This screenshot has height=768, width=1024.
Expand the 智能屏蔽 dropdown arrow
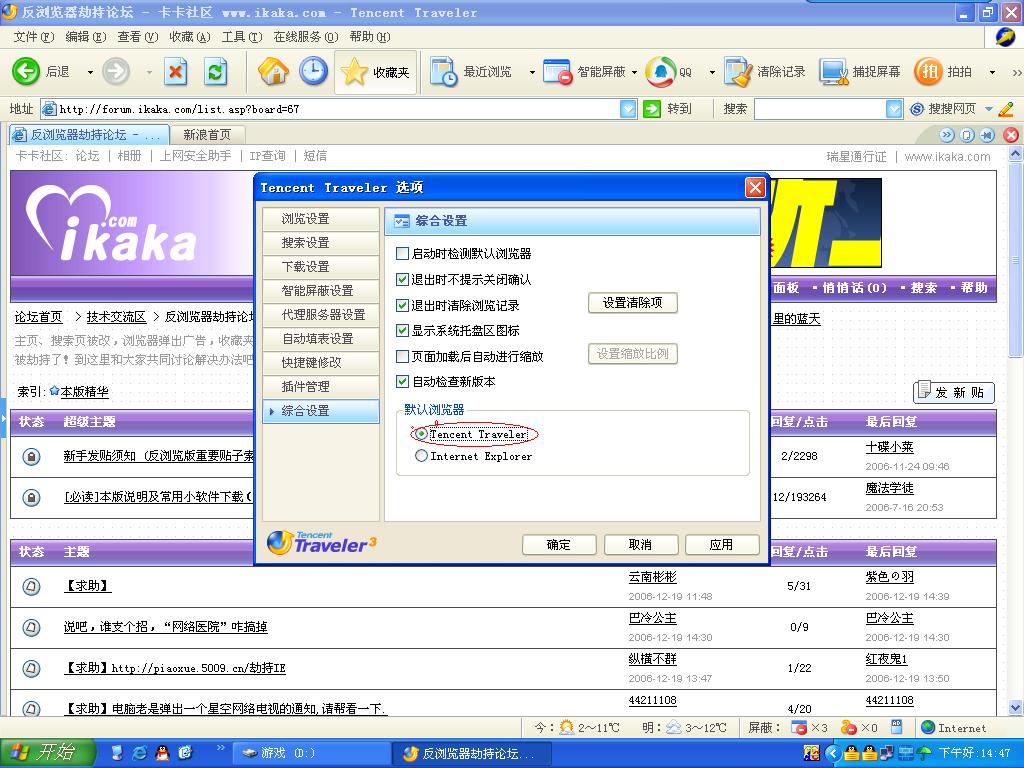click(x=634, y=72)
